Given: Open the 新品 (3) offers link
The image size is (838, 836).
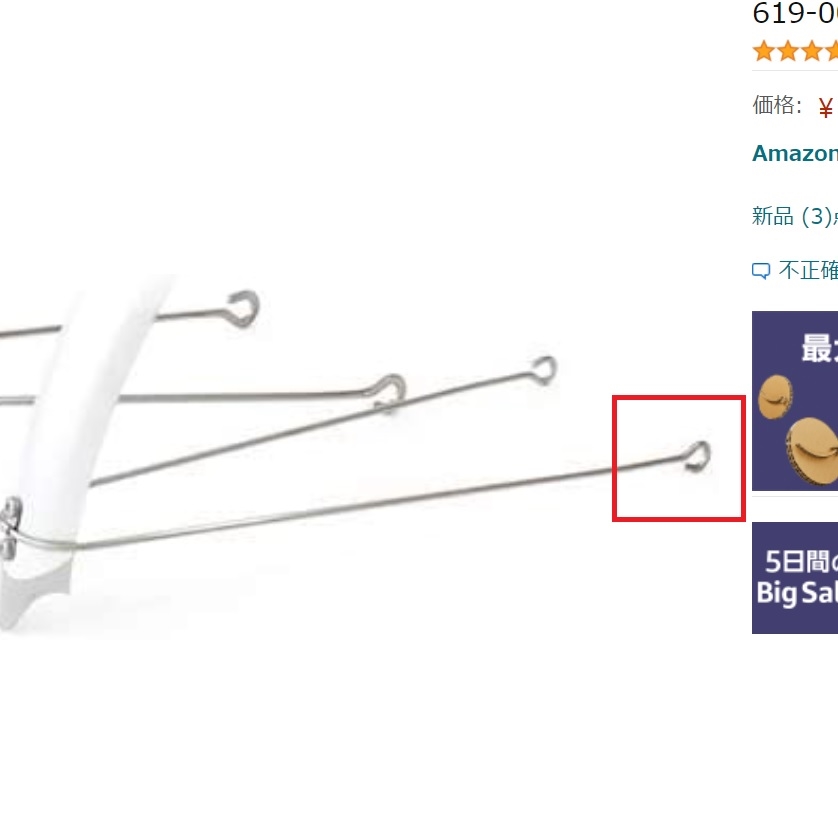Looking at the screenshot, I should 795,216.
